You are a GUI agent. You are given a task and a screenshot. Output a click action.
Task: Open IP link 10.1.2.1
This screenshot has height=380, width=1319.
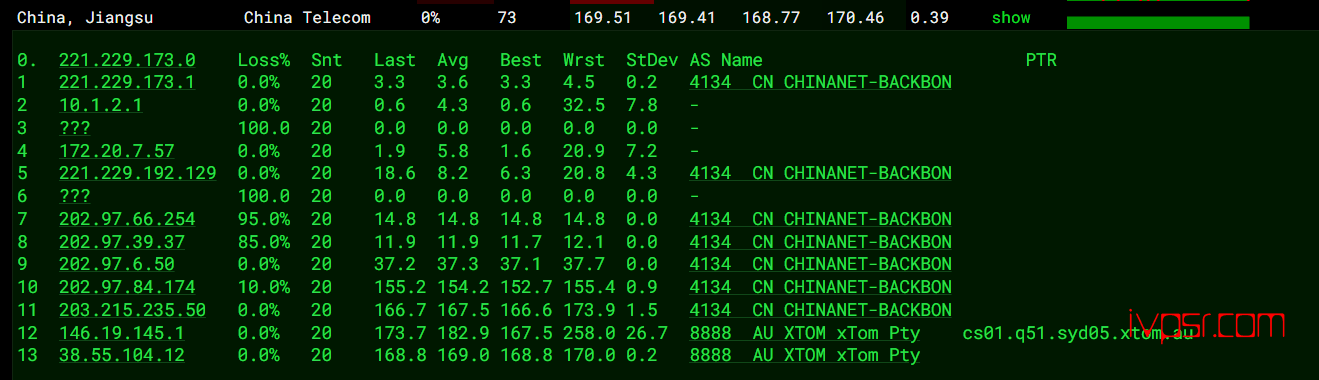coord(100,105)
